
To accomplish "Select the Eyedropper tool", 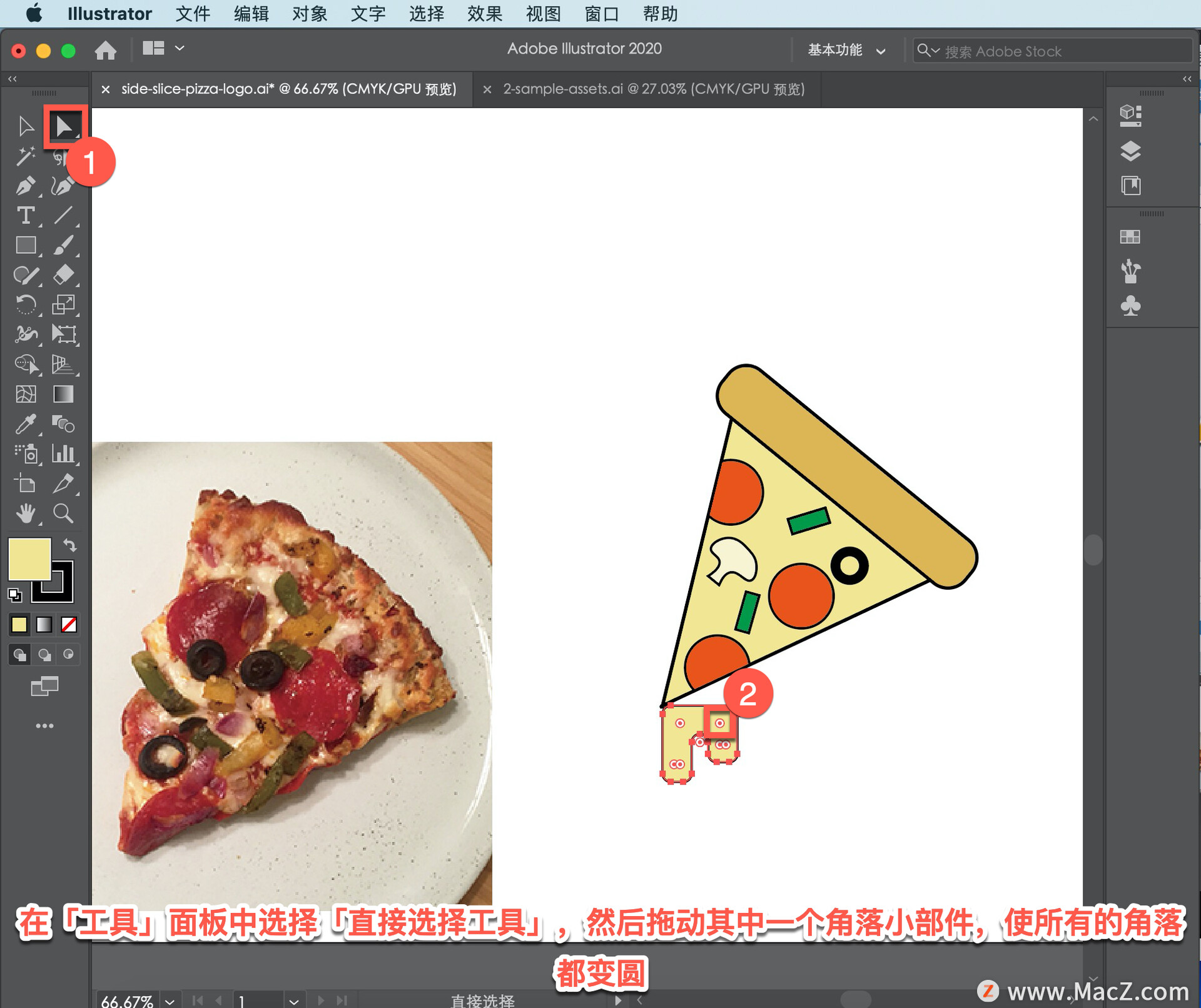I will coord(26,424).
